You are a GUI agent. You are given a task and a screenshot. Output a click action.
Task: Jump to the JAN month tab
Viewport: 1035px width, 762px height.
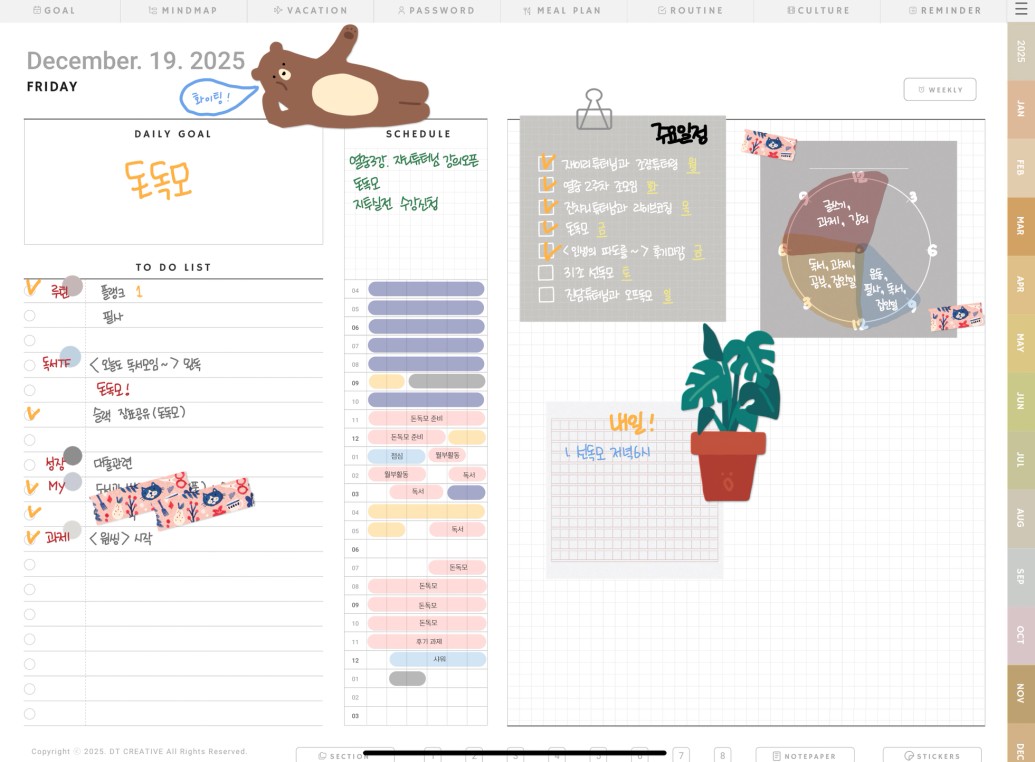point(1020,109)
